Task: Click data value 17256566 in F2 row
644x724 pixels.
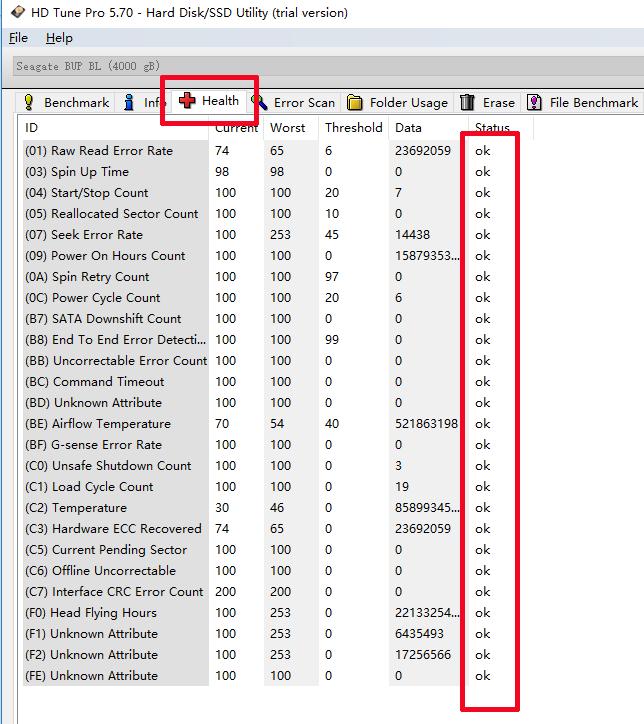Action: 423,655
